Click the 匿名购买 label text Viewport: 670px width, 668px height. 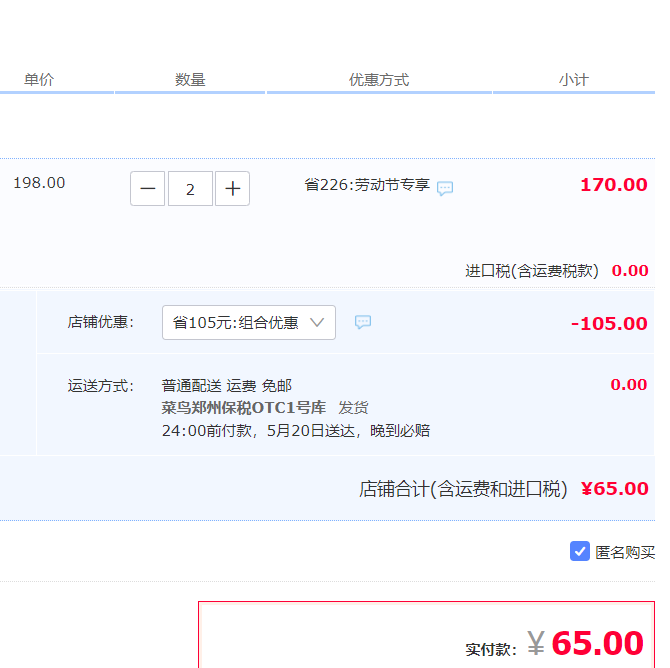point(625,552)
